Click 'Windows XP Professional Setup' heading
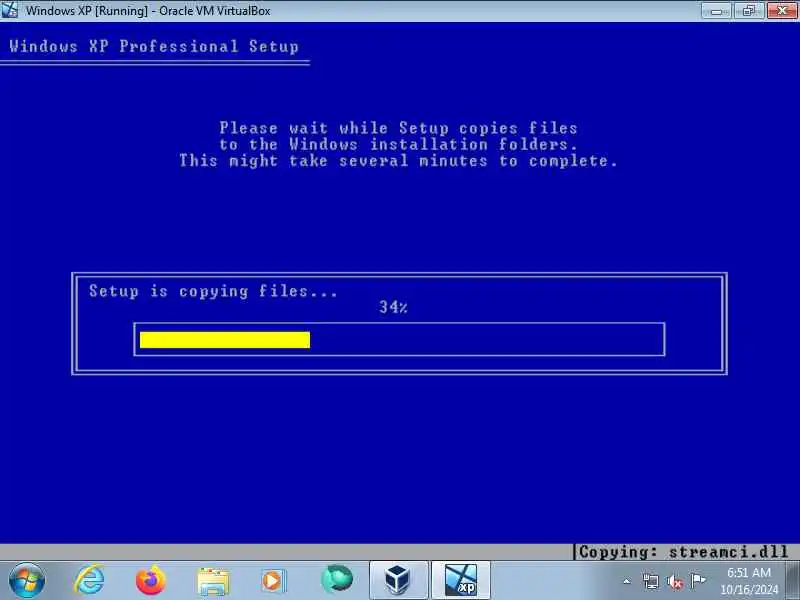 (154, 46)
